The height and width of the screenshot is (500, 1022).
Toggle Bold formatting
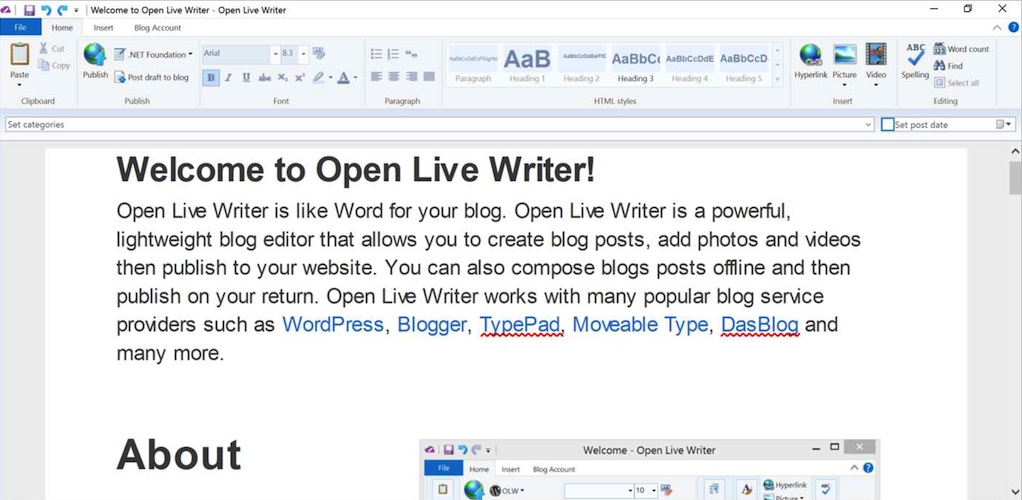coord(211,77)
